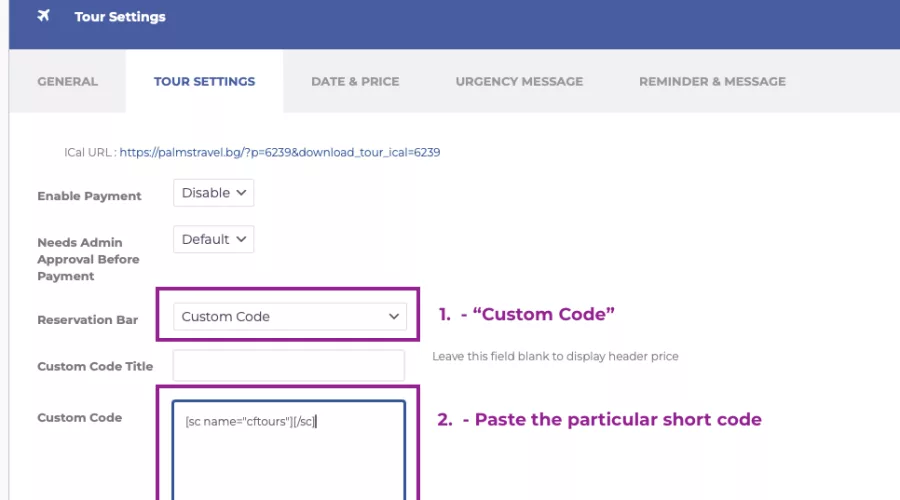
Task: Open the Date & Price tab
Action: (355, 82)
